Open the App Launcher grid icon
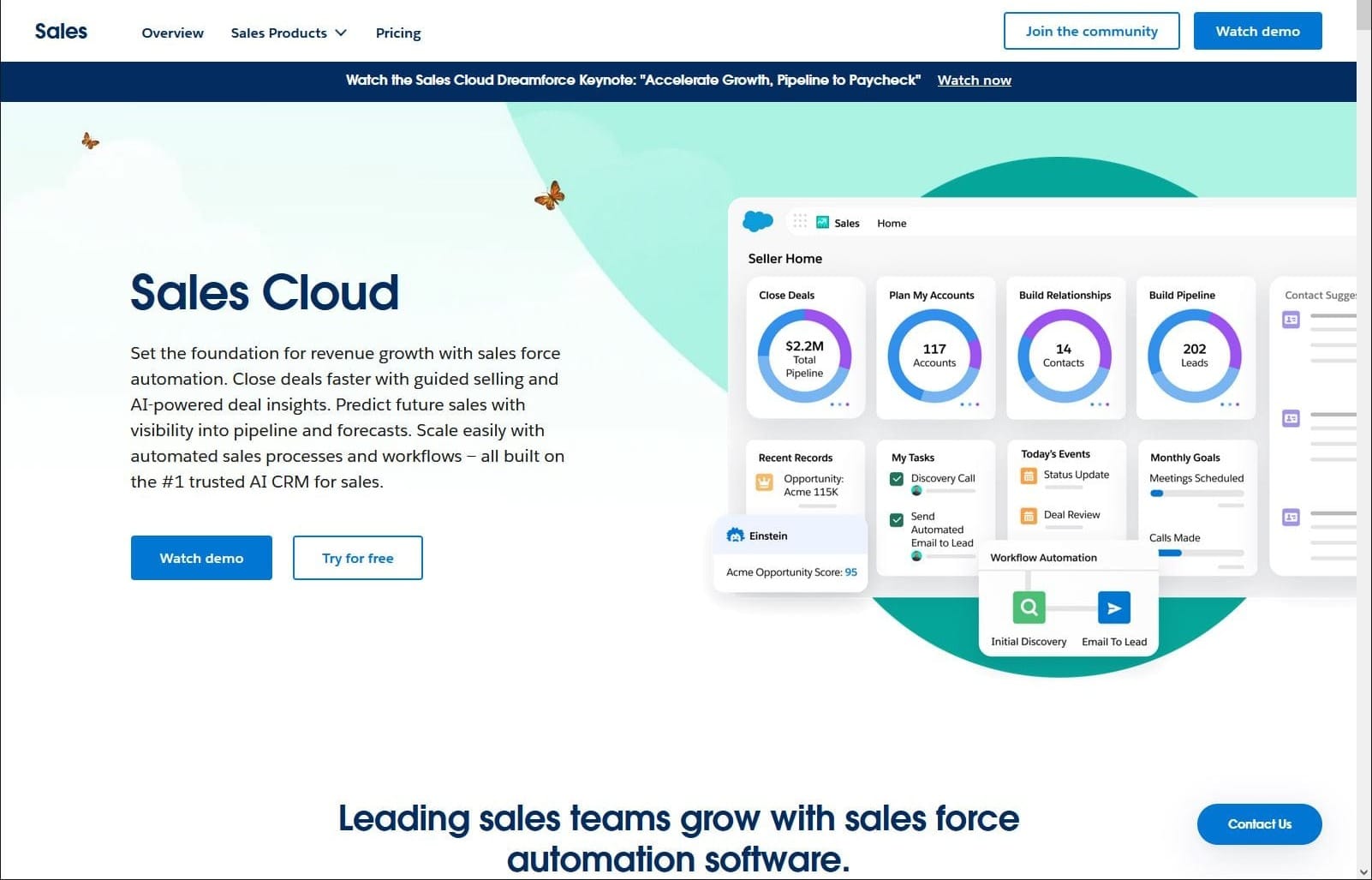The height and width of the screenshot is (880, 1372). pos(799,221)
